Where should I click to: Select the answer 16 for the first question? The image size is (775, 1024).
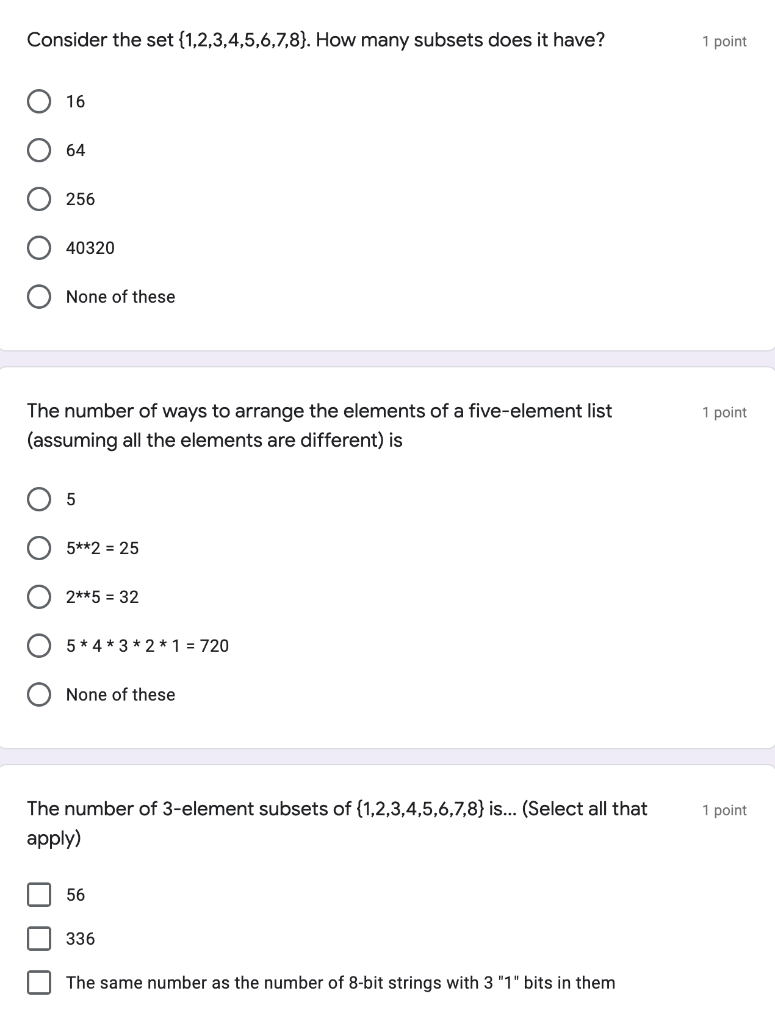pos(39,101)
